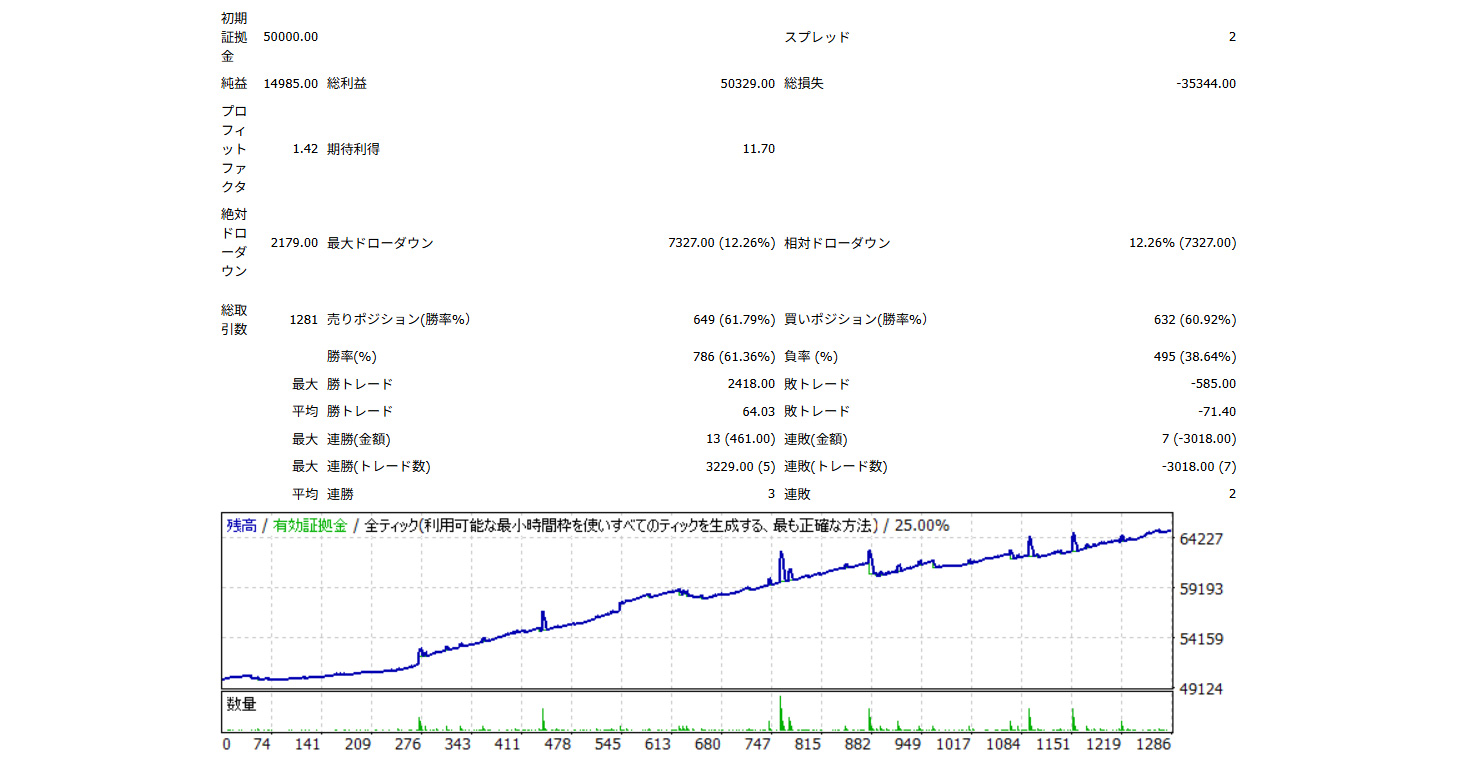The width and height of the screenshot is (1460, 762).
Task: Click the total trades value 1281
Action: [x=304, y=320]
